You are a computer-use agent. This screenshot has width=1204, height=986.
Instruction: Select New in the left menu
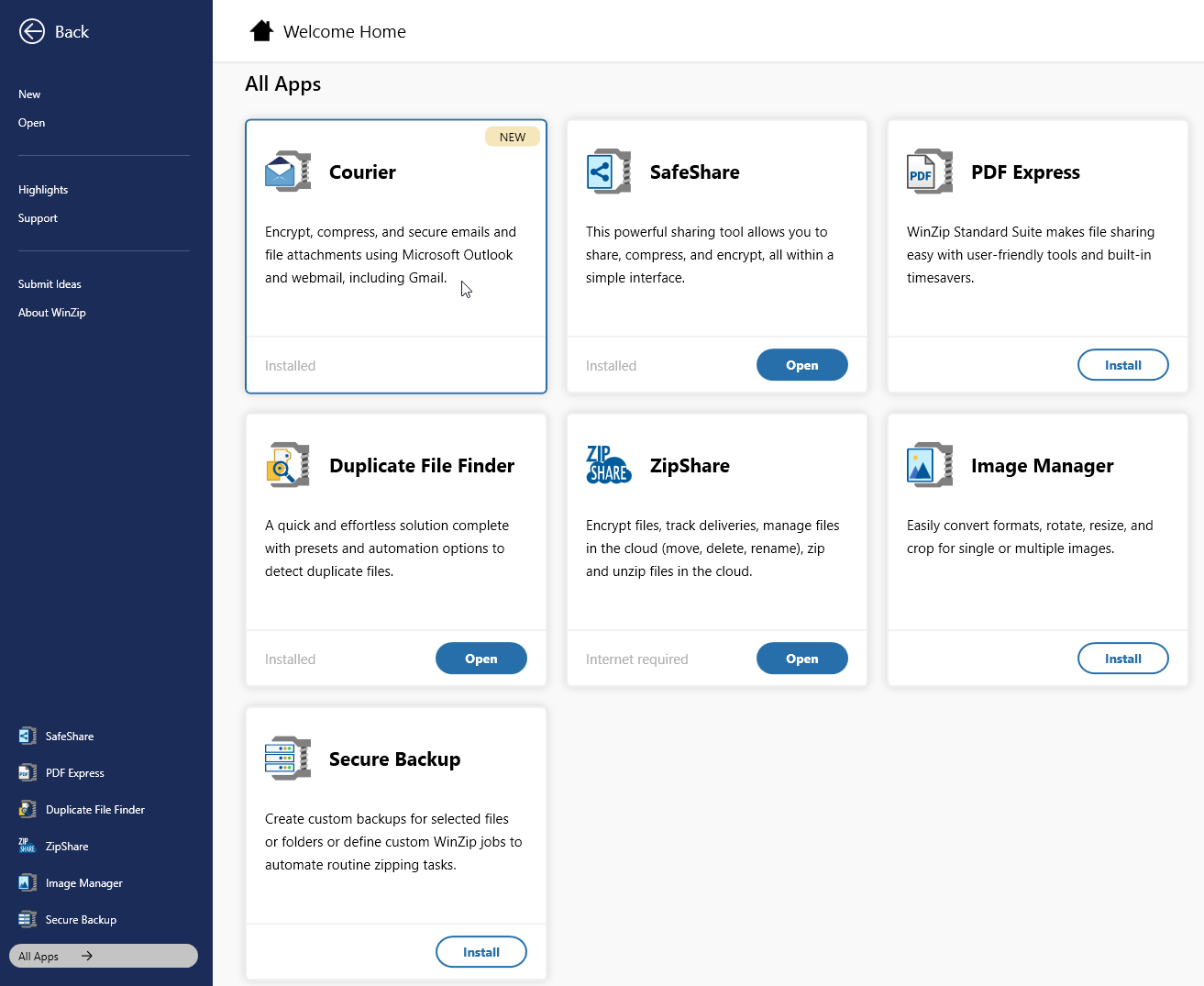tap(29, 94)
